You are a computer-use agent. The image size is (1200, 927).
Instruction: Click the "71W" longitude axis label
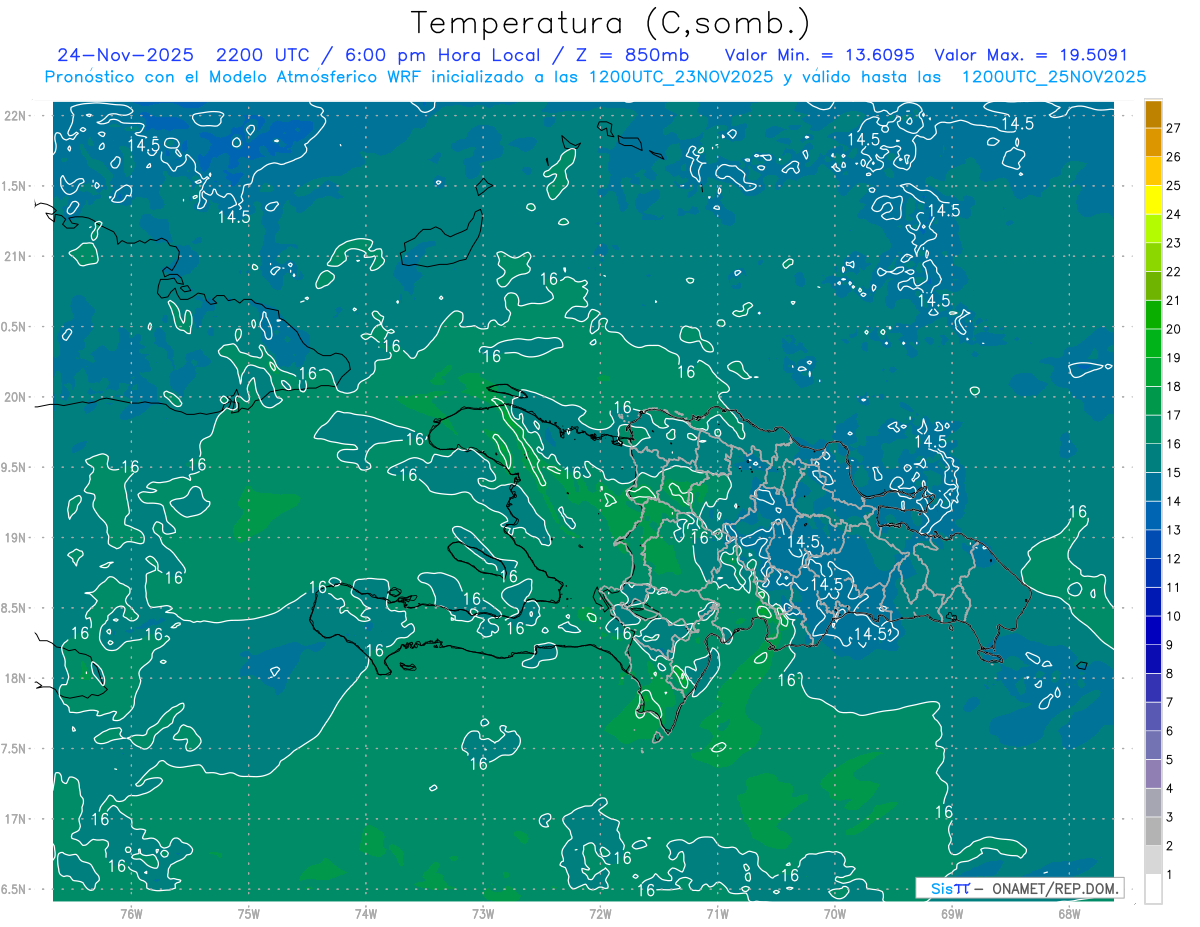point(717,913)
